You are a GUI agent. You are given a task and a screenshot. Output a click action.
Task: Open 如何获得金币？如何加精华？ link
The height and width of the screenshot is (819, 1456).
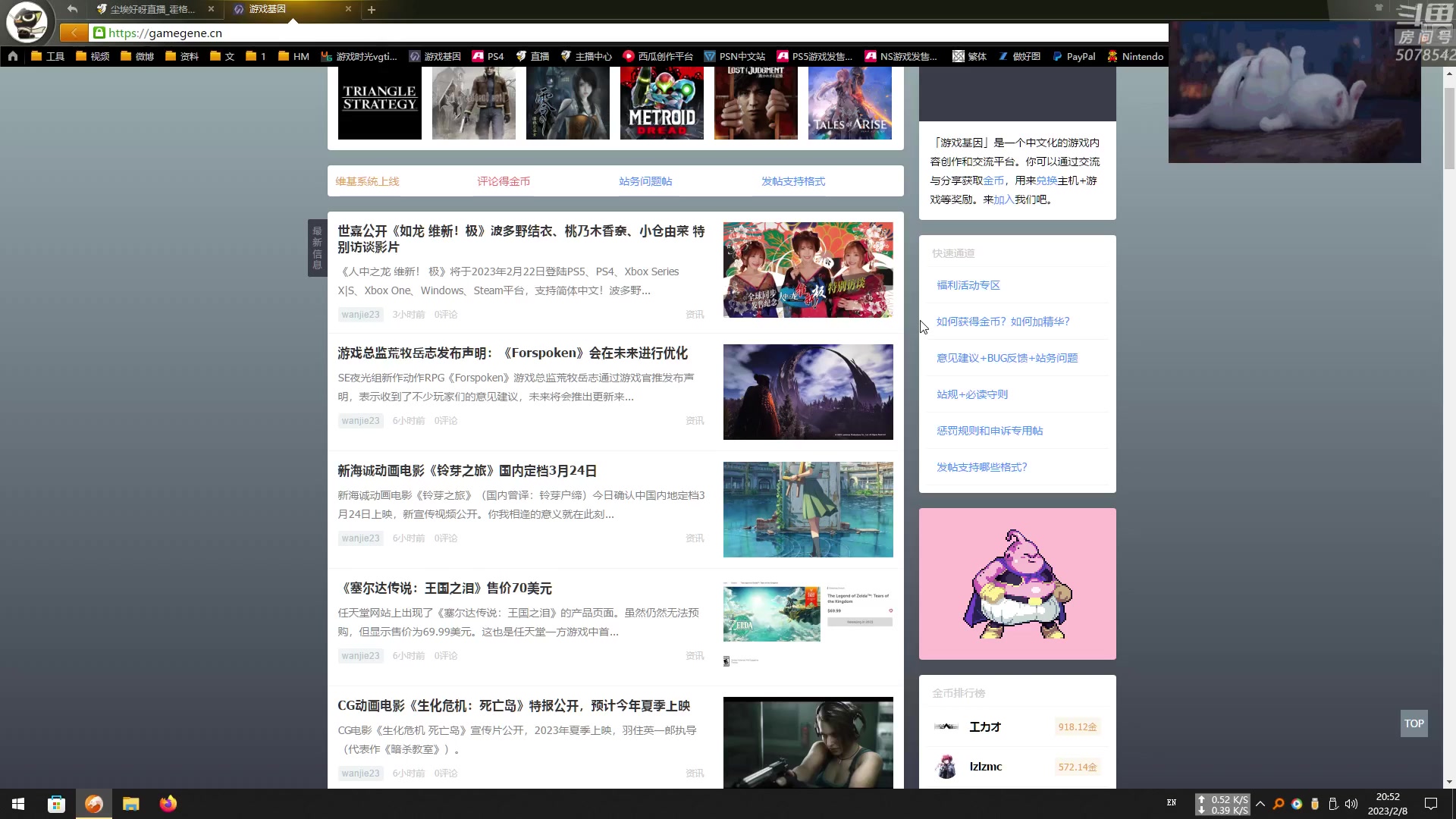coord(1003,322)
